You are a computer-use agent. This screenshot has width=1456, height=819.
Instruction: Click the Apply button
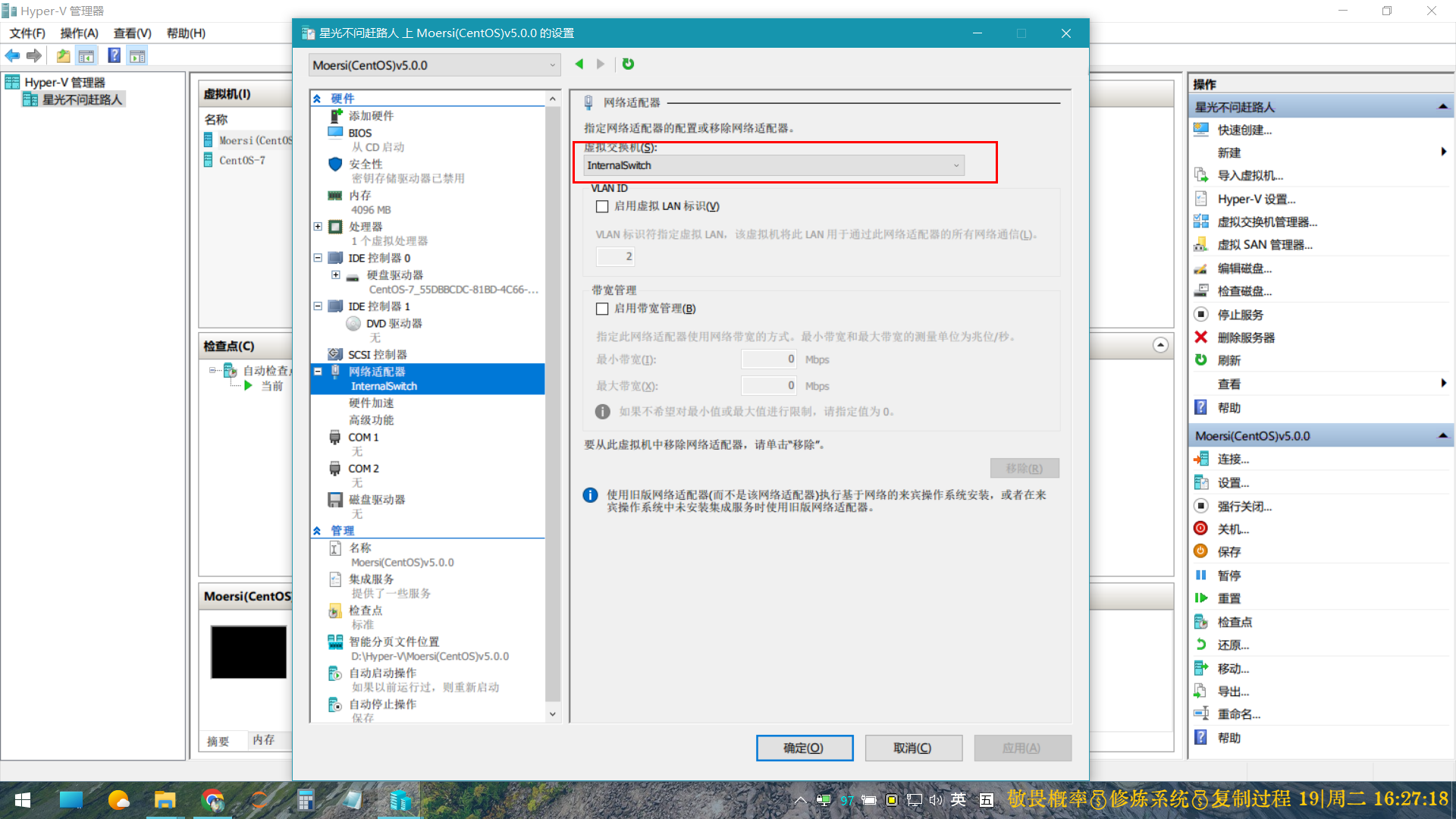pos(1022,748)
